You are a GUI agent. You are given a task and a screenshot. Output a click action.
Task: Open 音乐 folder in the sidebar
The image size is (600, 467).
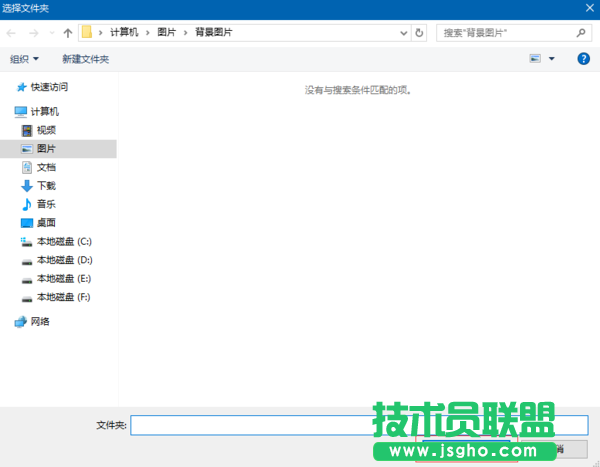pyautogui.click(x=46, y=204)
